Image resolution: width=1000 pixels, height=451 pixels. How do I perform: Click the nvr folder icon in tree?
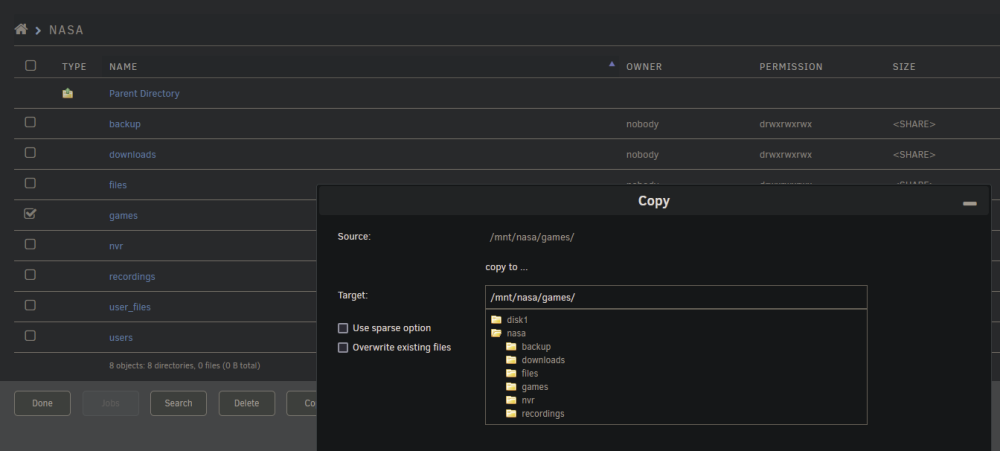[x=511, y=400]
